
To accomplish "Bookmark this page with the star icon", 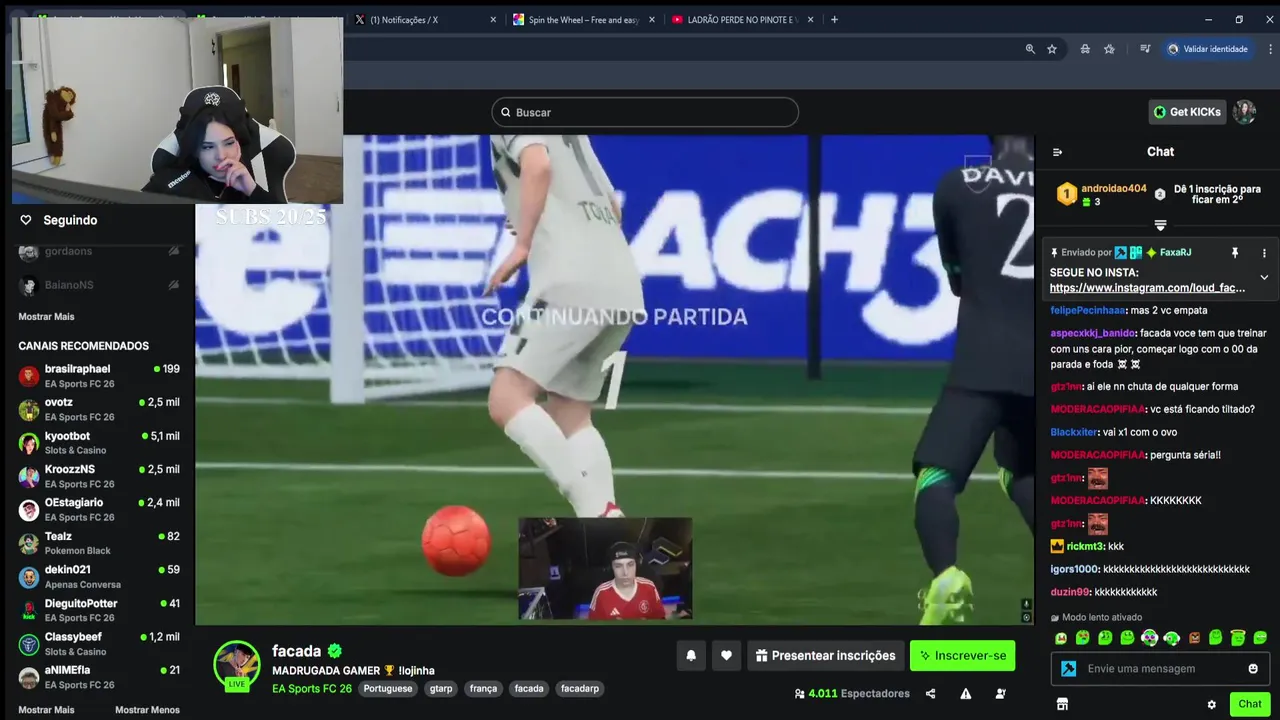I will tap(1052, 49).
